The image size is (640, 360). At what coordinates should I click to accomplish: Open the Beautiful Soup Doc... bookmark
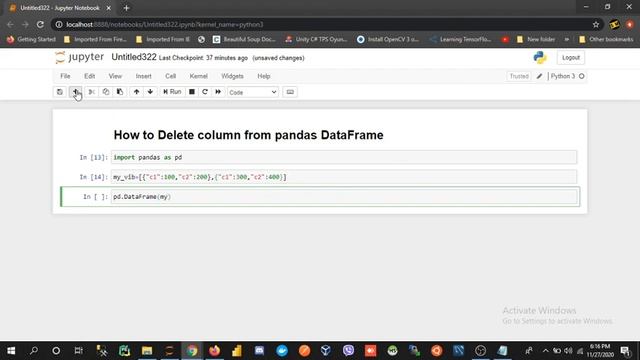[x=244, y=39]
